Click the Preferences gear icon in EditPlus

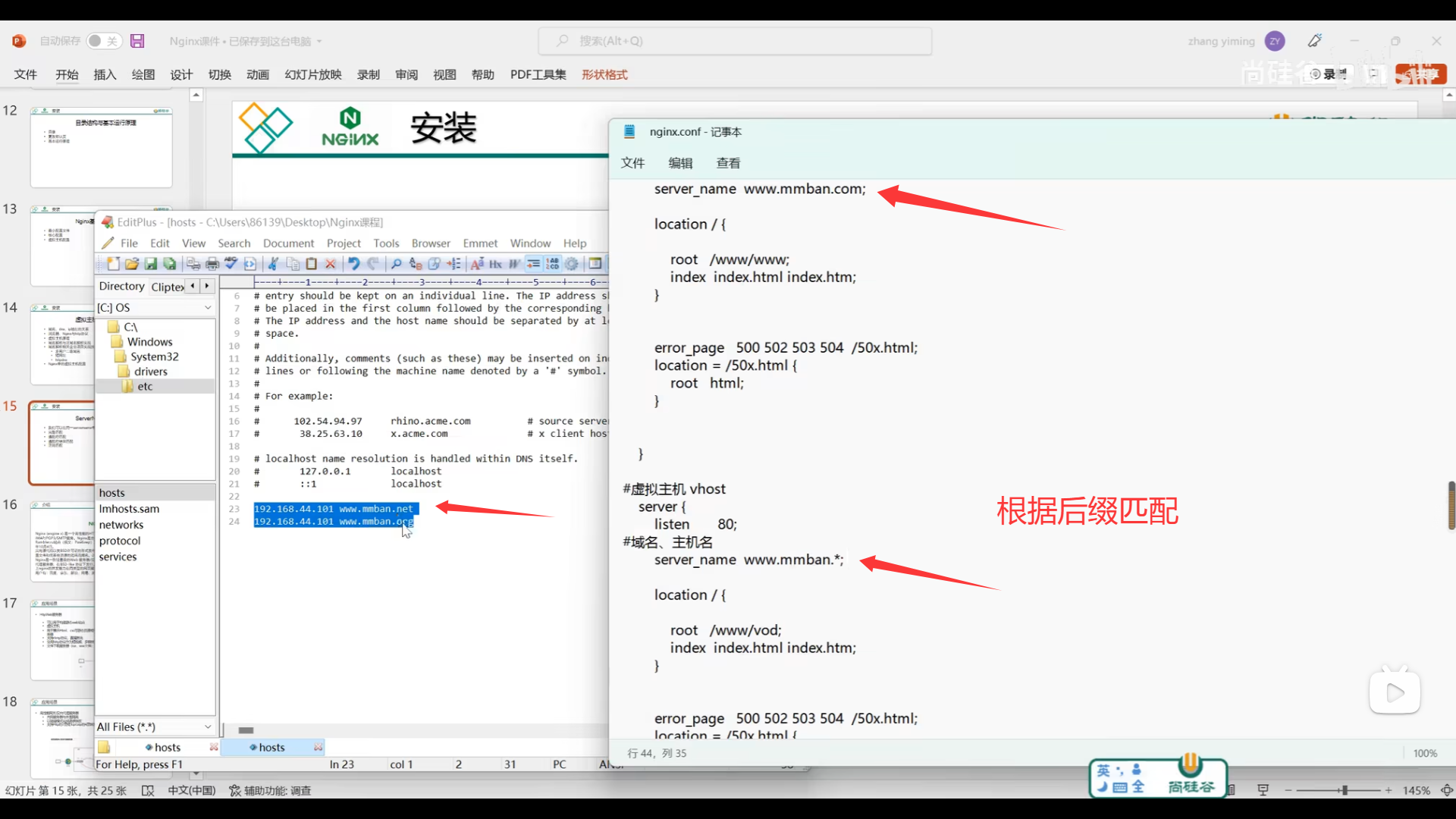tap(572, 264)
